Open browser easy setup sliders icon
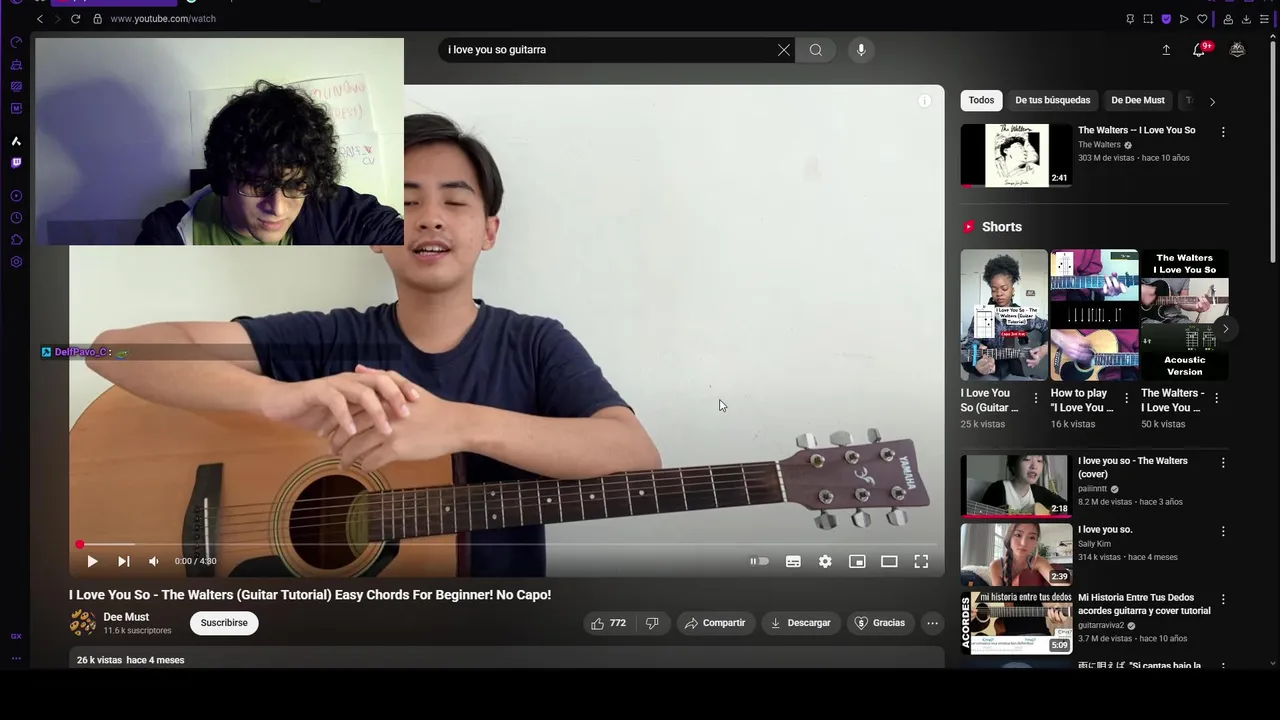This screenshot has width=1280, height=720. [1264, 19]
